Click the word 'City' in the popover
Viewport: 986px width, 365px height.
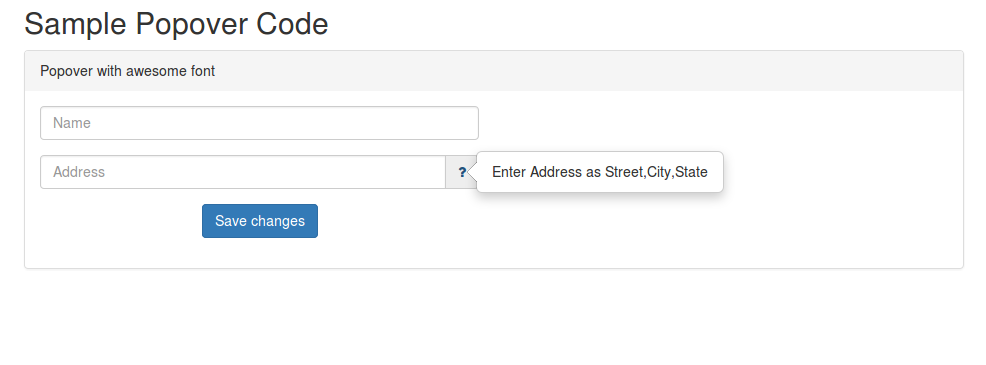click(659, 172)
